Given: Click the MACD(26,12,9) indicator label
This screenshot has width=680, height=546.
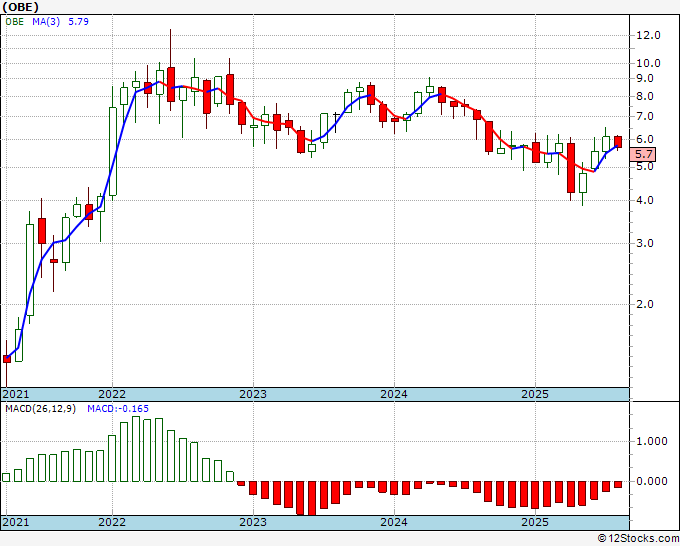Looking at the screenshot, I should [40, 409].
